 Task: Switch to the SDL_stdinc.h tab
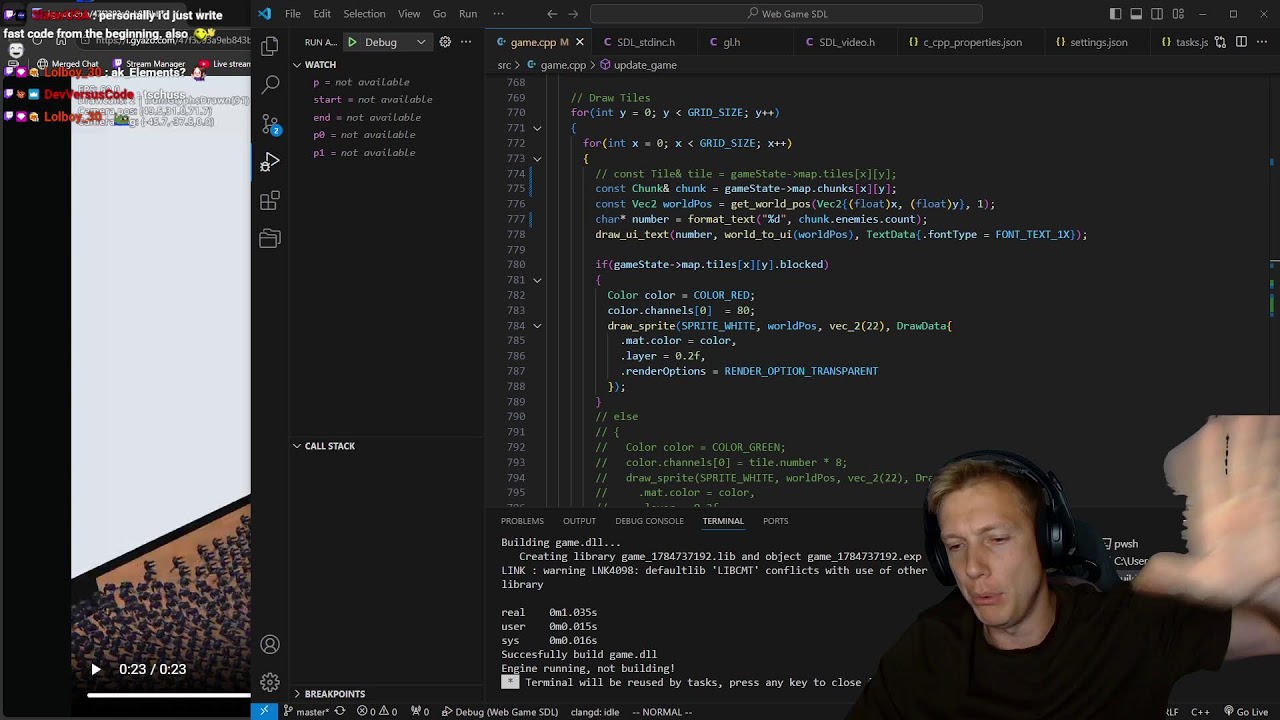(x=645, y=42)
